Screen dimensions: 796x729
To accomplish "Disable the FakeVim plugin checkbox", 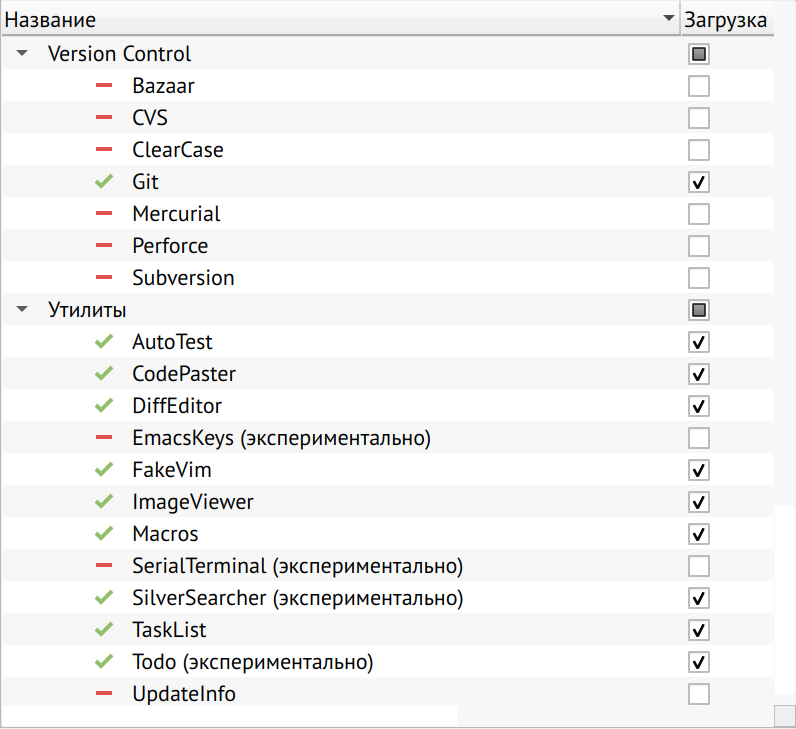I will pyautogui.click(x=699, y=470).
